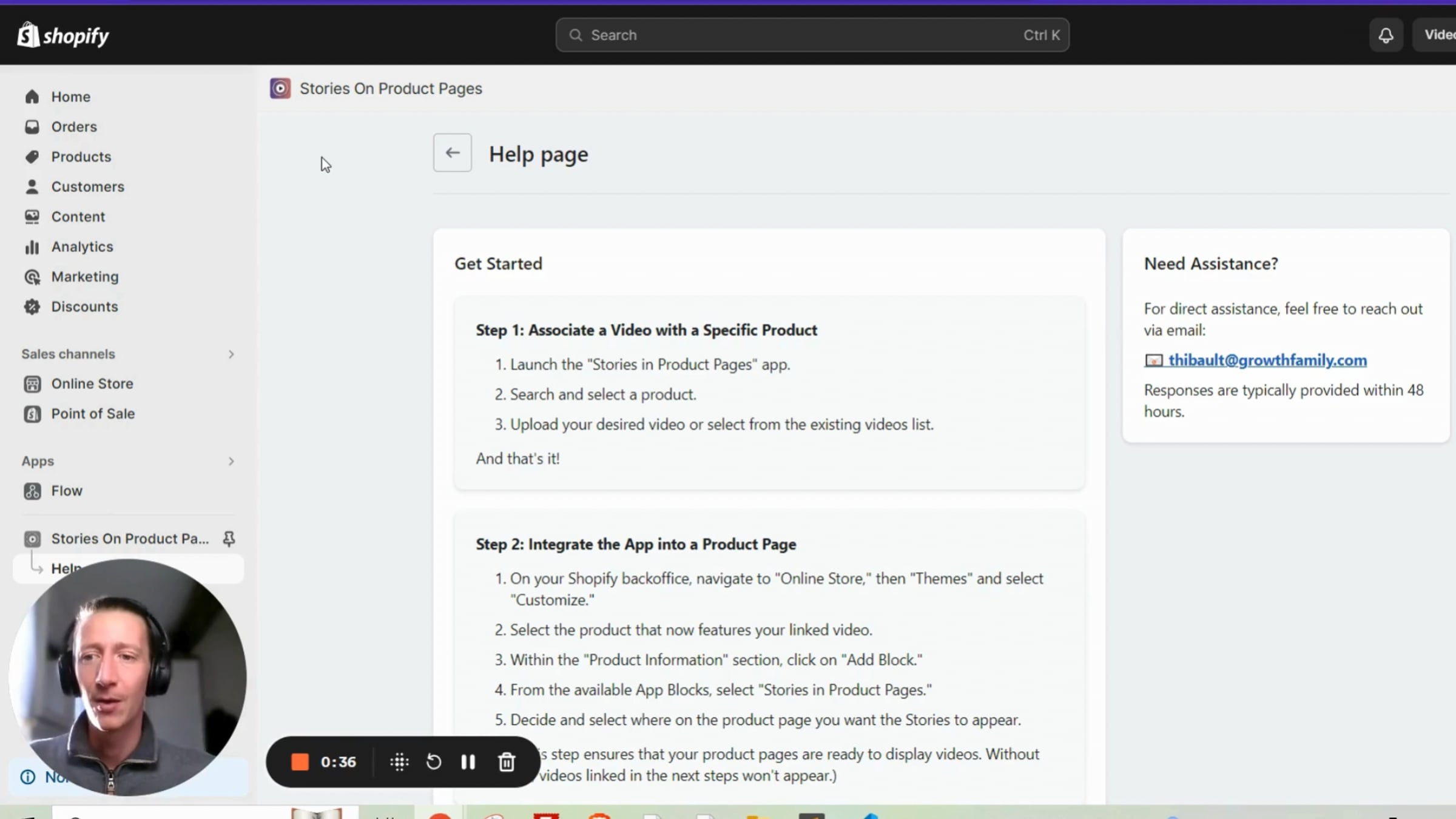The width and height of the screenshot is (1456, 819).
Task: Click the Need Assistance? heading
Action: tap(1211, 264)
